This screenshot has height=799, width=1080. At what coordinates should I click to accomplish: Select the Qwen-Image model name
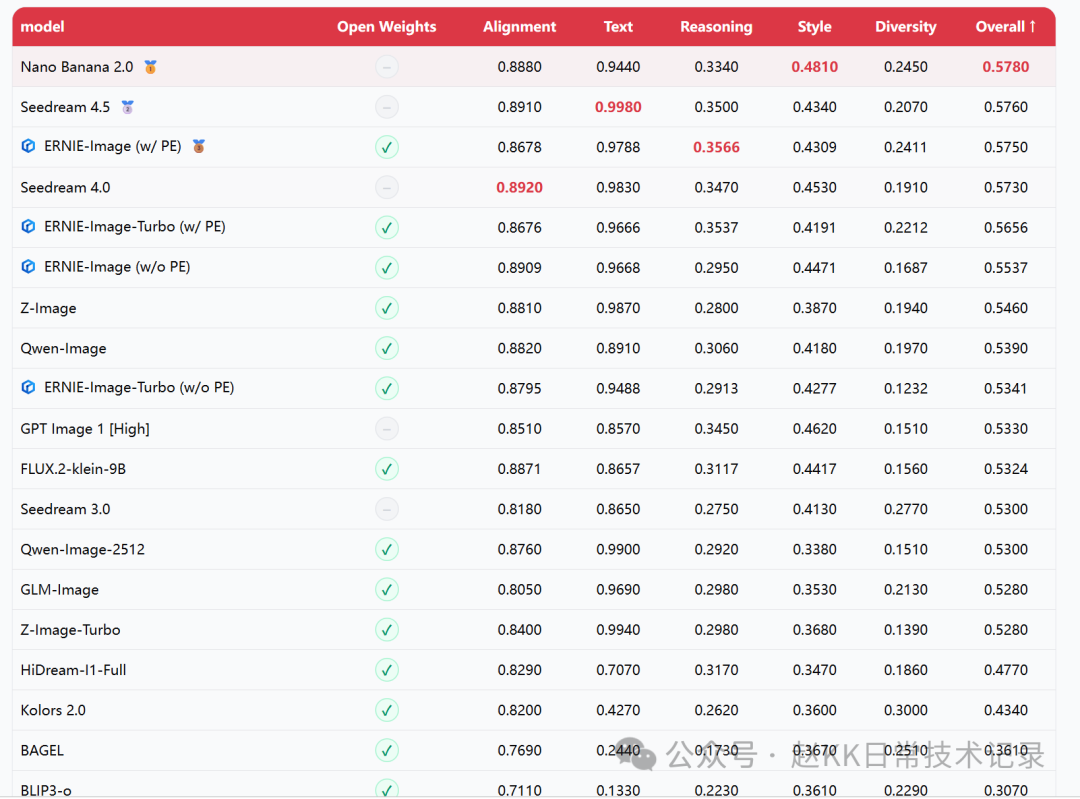(x=63, y=349)
